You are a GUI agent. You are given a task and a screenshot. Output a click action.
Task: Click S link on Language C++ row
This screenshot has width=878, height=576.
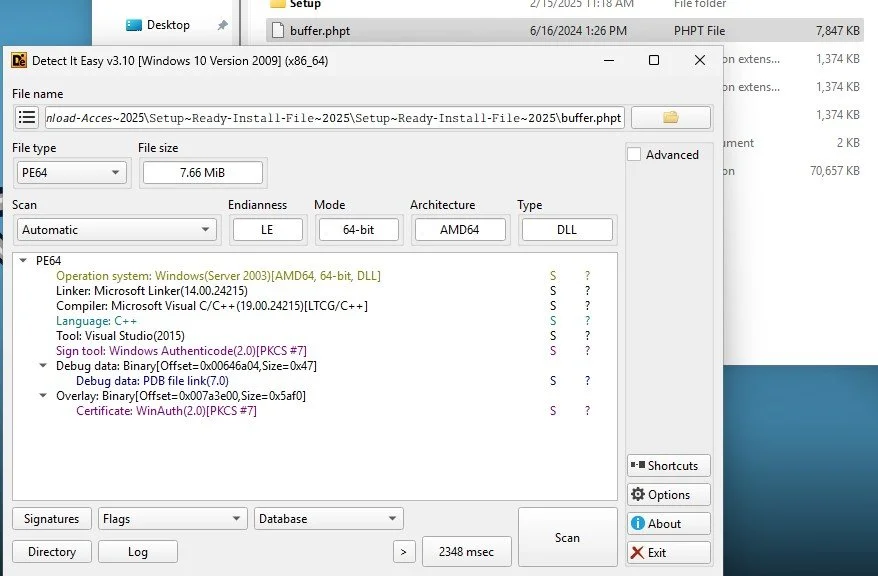click(553, 321)
